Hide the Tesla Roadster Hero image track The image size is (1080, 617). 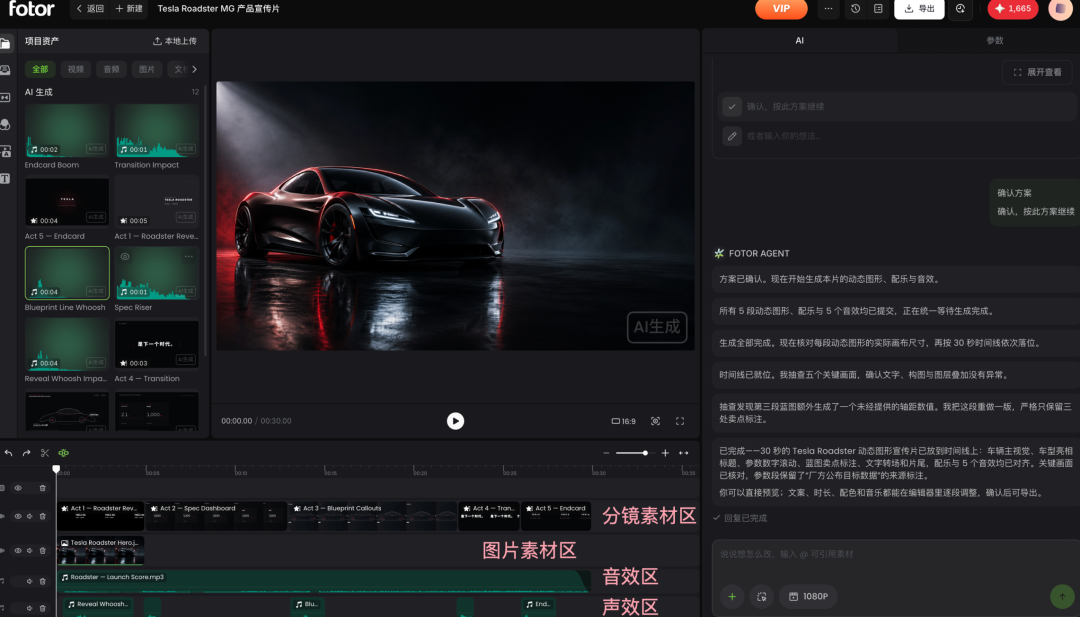tap(18, 550)
